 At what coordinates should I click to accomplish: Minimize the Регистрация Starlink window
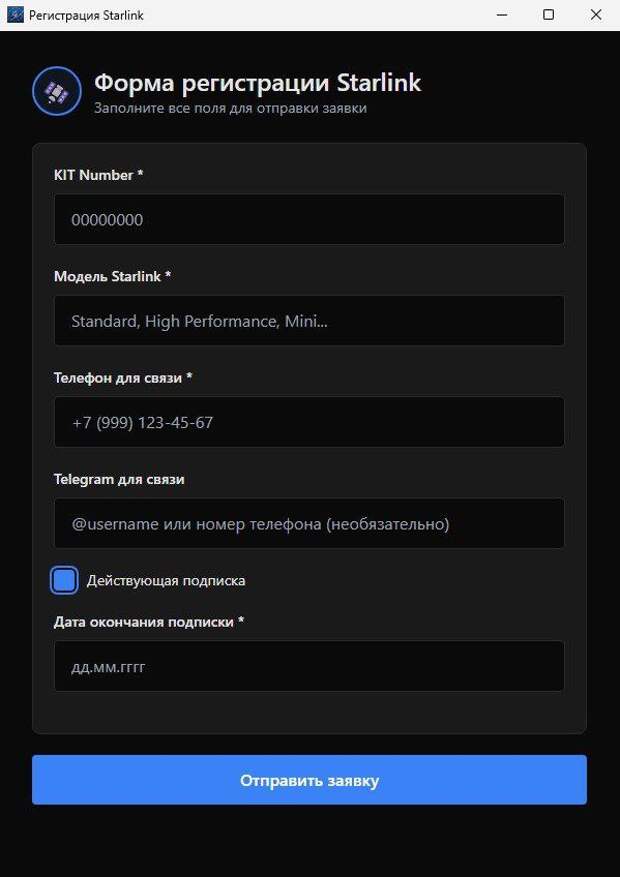(501, 15)
